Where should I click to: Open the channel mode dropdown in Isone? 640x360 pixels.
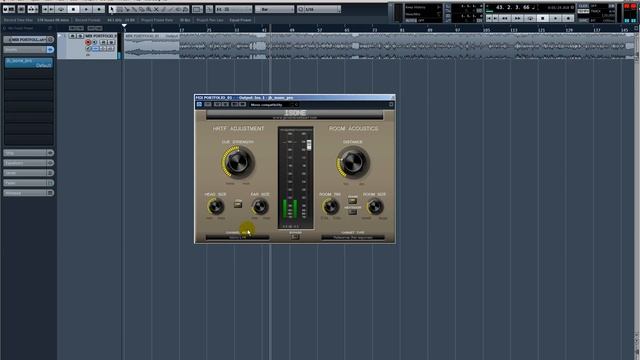click(x=237, y=238)
